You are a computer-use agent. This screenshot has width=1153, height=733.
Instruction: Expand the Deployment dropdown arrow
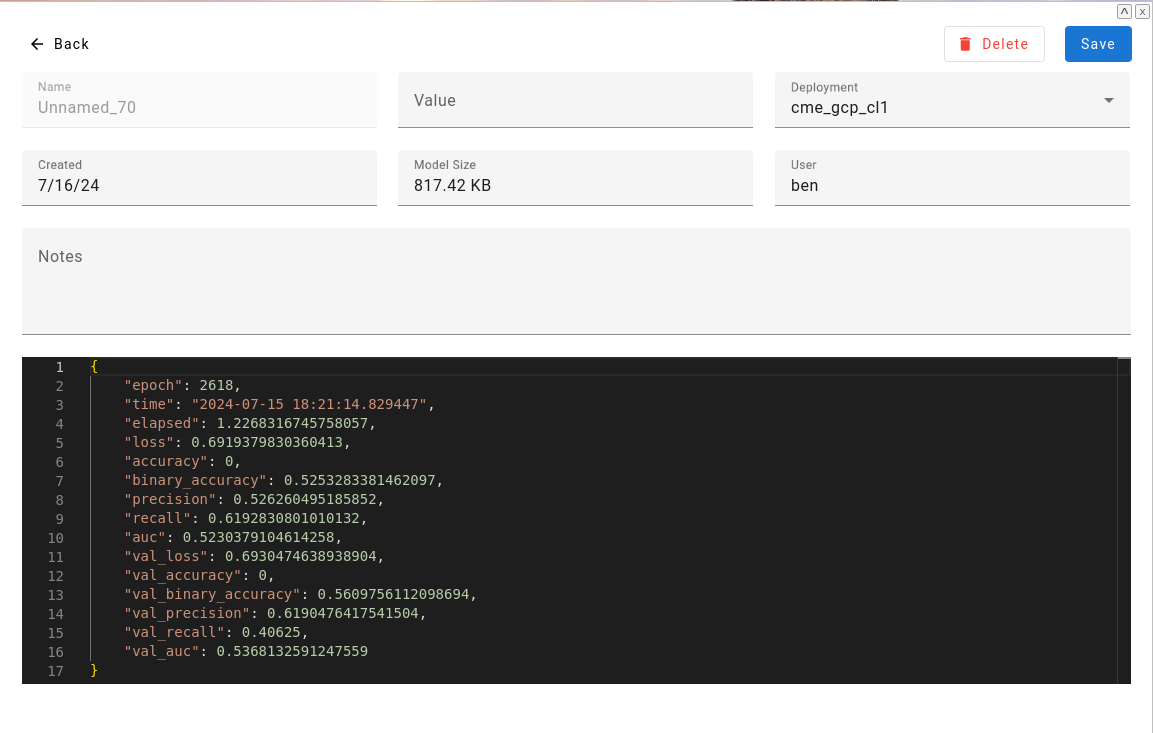coord(1108,101)
